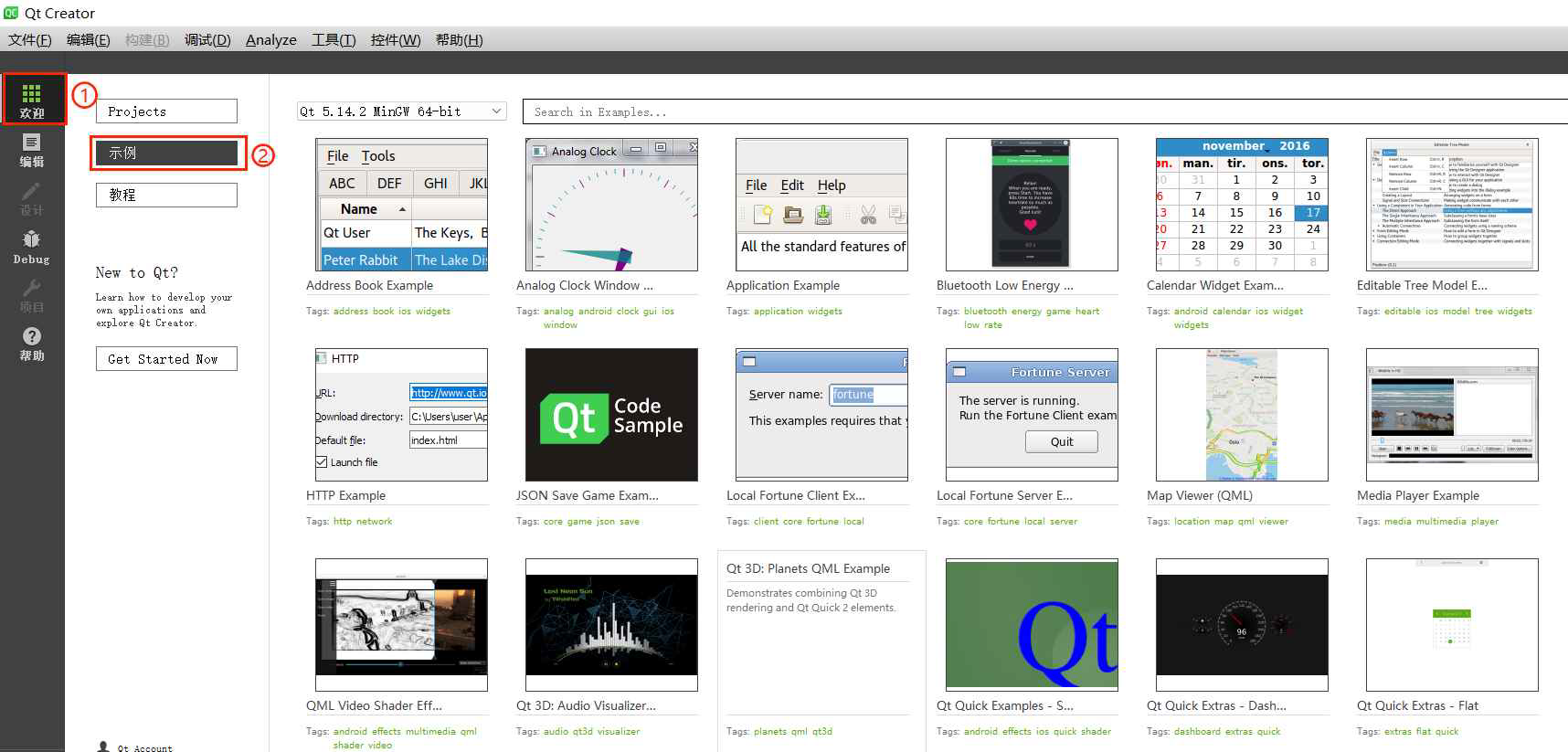Open the JSON Save Game example
The image size is (1568, 752).
coord(611,415)
